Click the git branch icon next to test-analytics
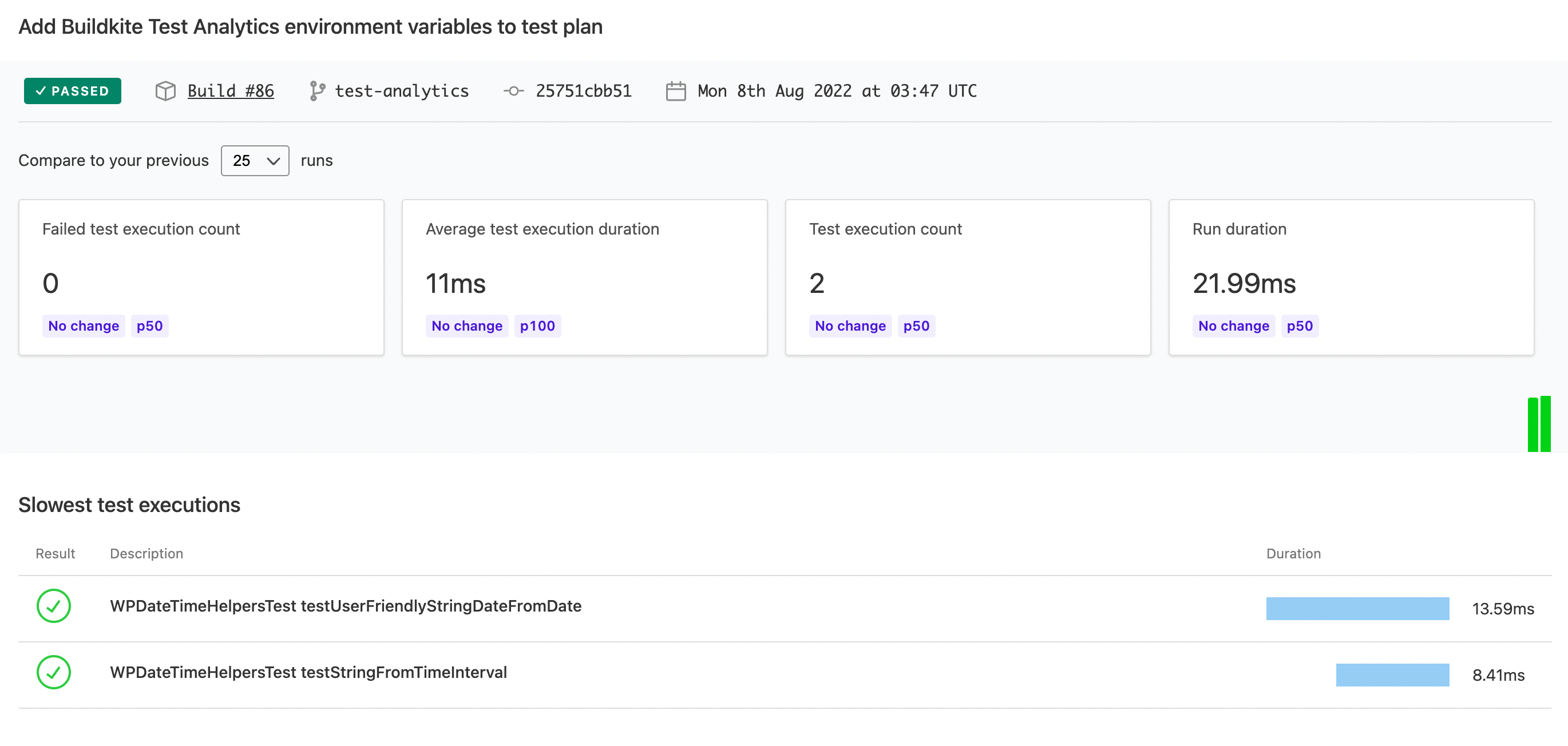 tap(316, 92)
